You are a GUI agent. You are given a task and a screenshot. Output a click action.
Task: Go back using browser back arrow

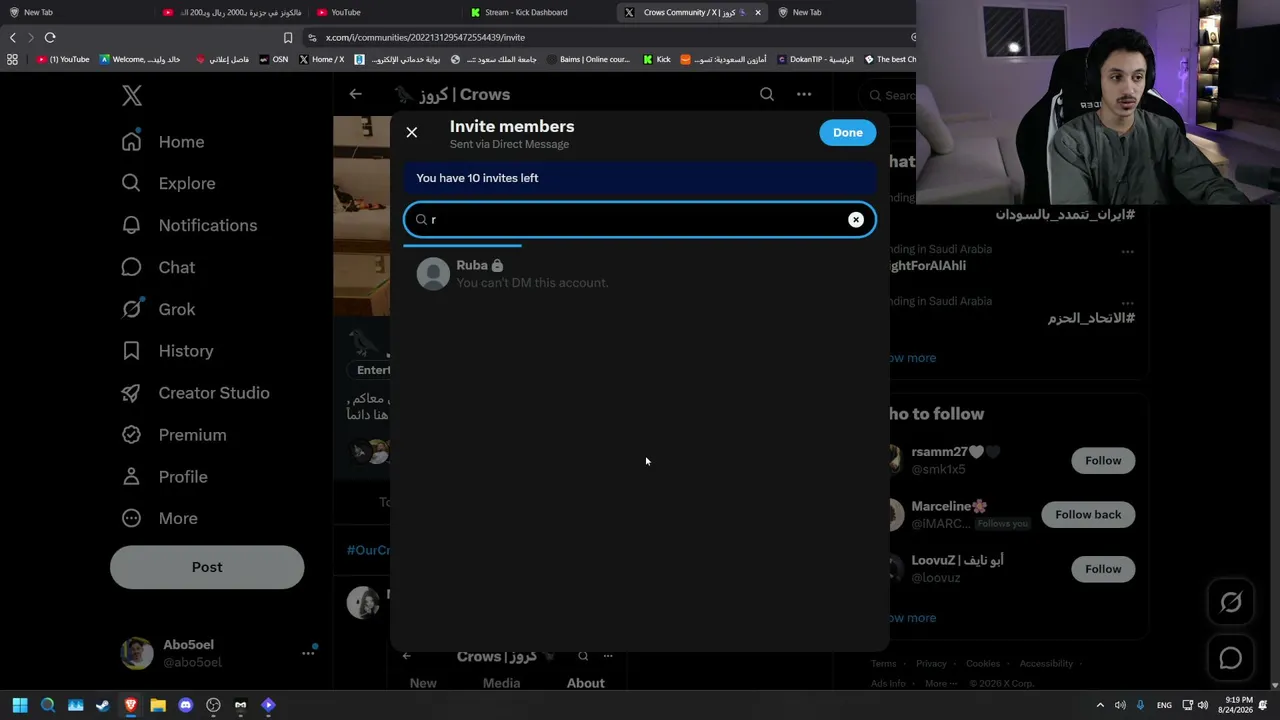[x=12, y=37]
